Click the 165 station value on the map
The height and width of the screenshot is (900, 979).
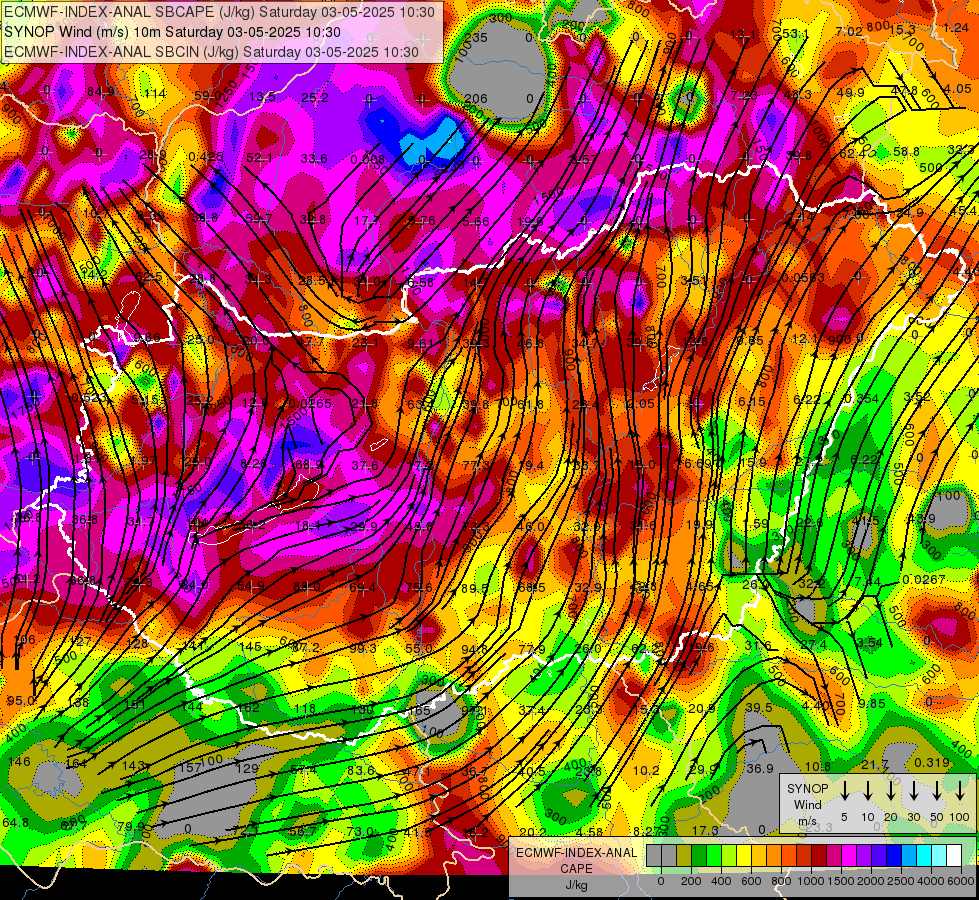420,711
